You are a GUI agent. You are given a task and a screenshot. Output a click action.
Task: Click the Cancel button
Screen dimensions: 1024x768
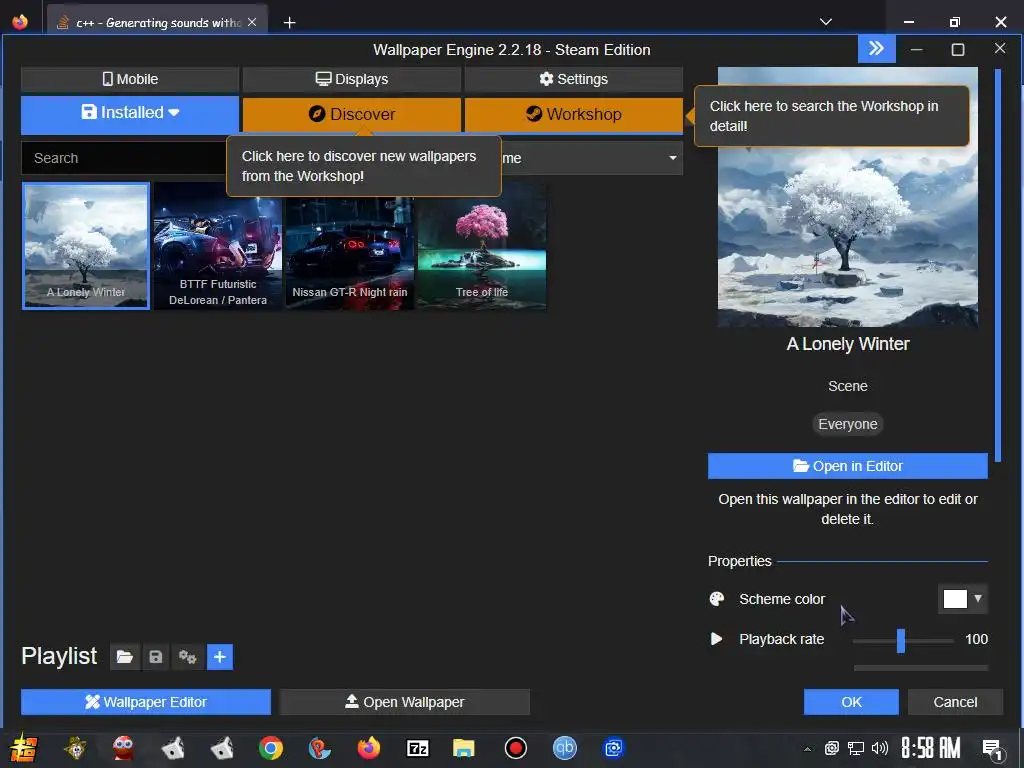[955, 702]
